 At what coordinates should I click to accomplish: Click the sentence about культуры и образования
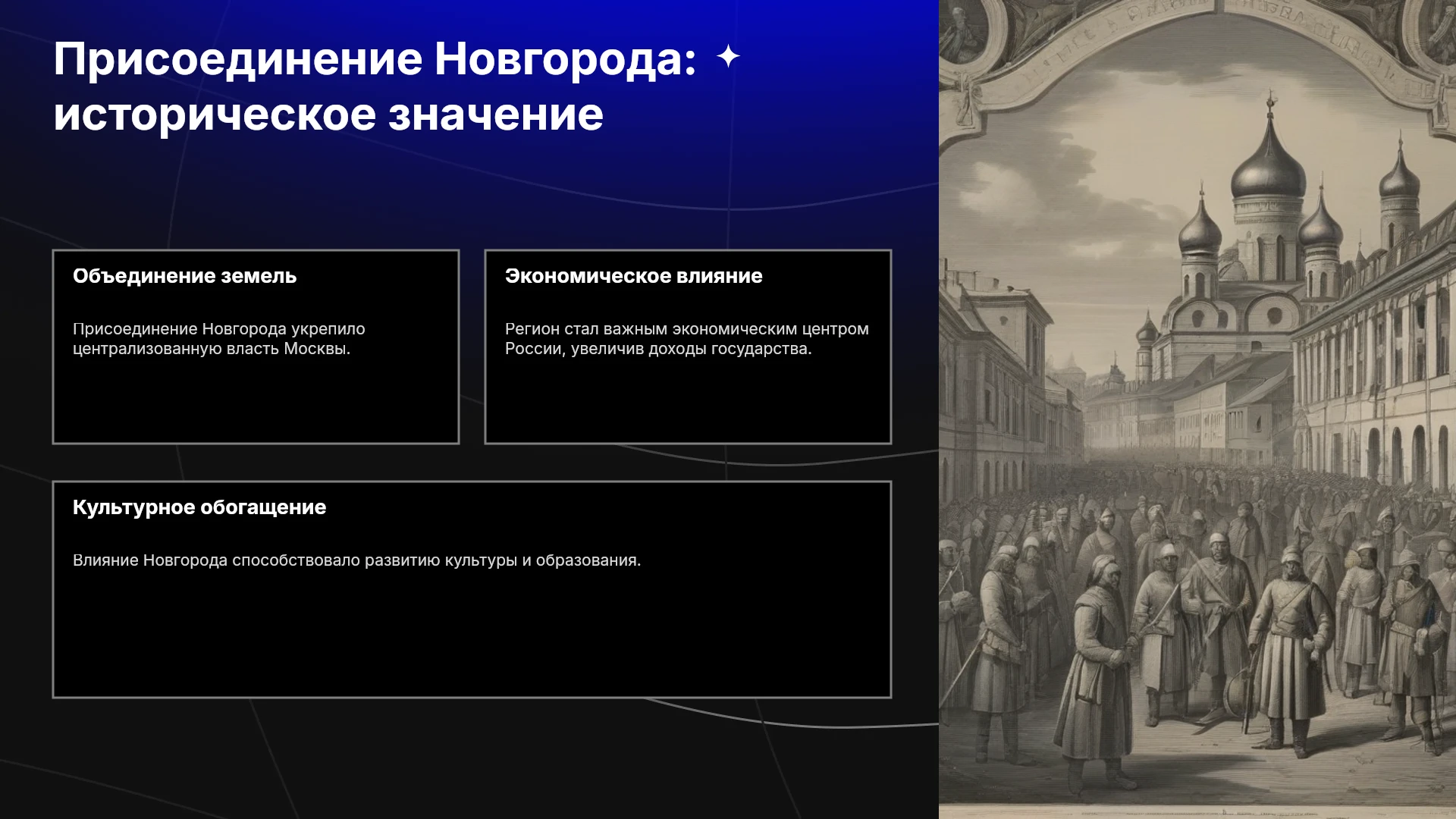(356, 560)
